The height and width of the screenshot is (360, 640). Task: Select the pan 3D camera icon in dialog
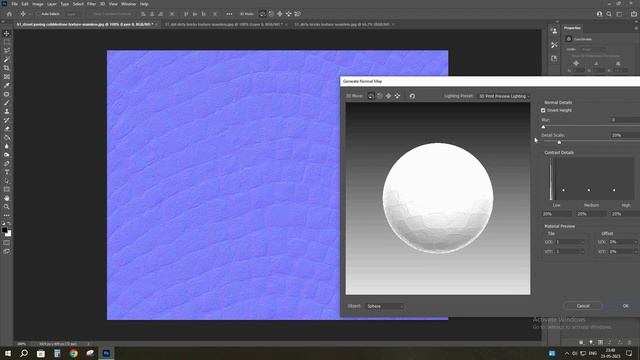click(x=388, y=96)
